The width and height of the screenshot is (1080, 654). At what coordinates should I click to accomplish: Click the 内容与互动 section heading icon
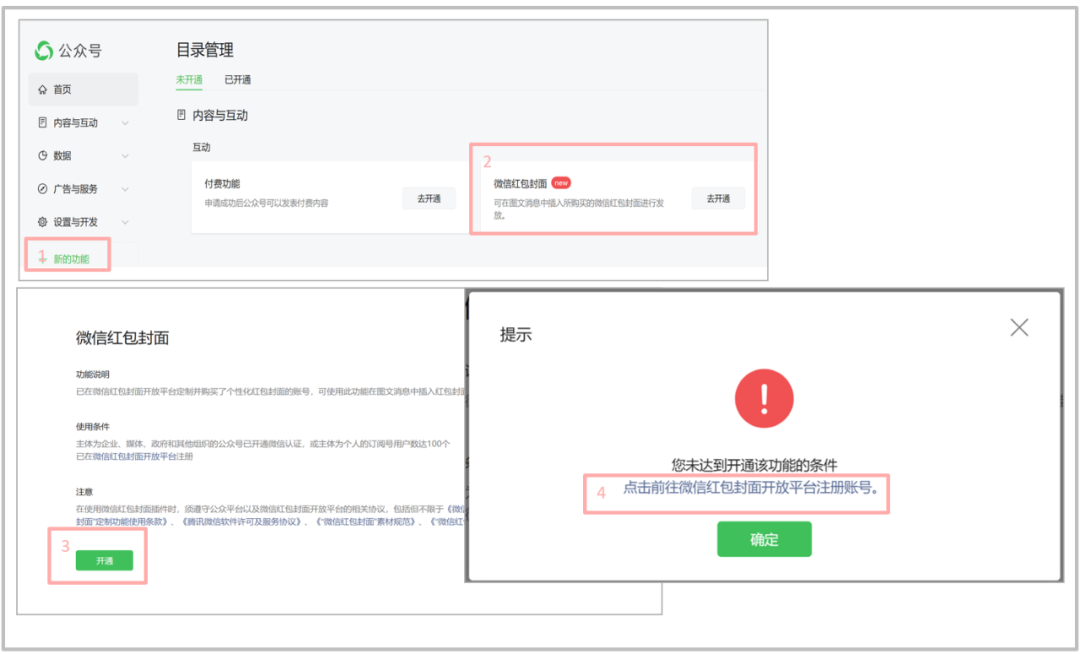coord(181,115)
